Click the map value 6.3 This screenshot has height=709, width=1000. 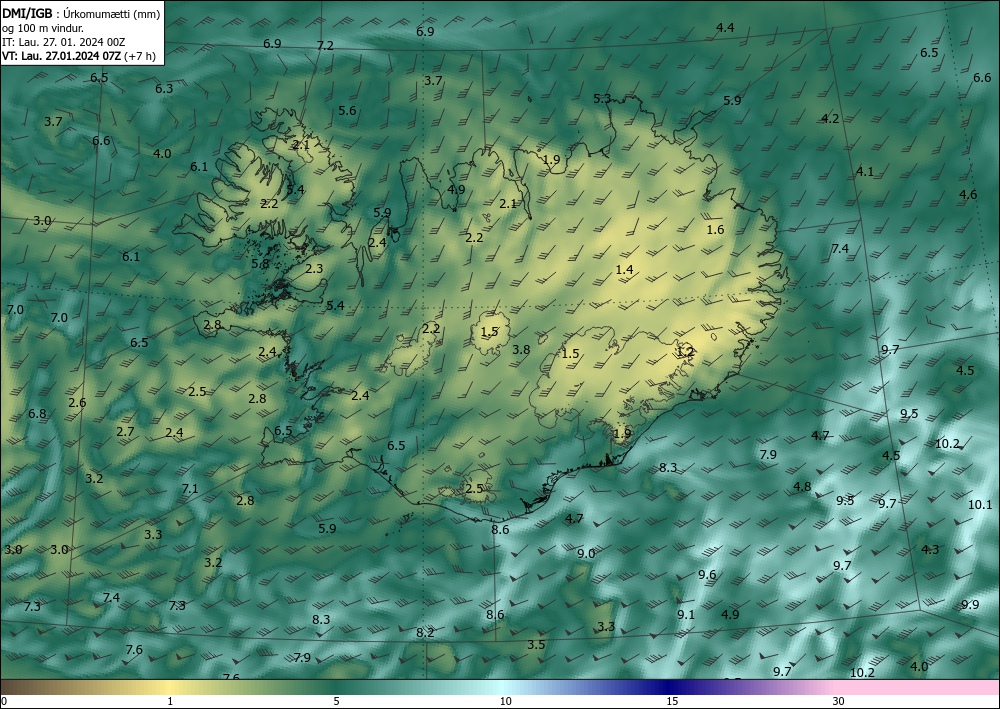coord(164,89)
